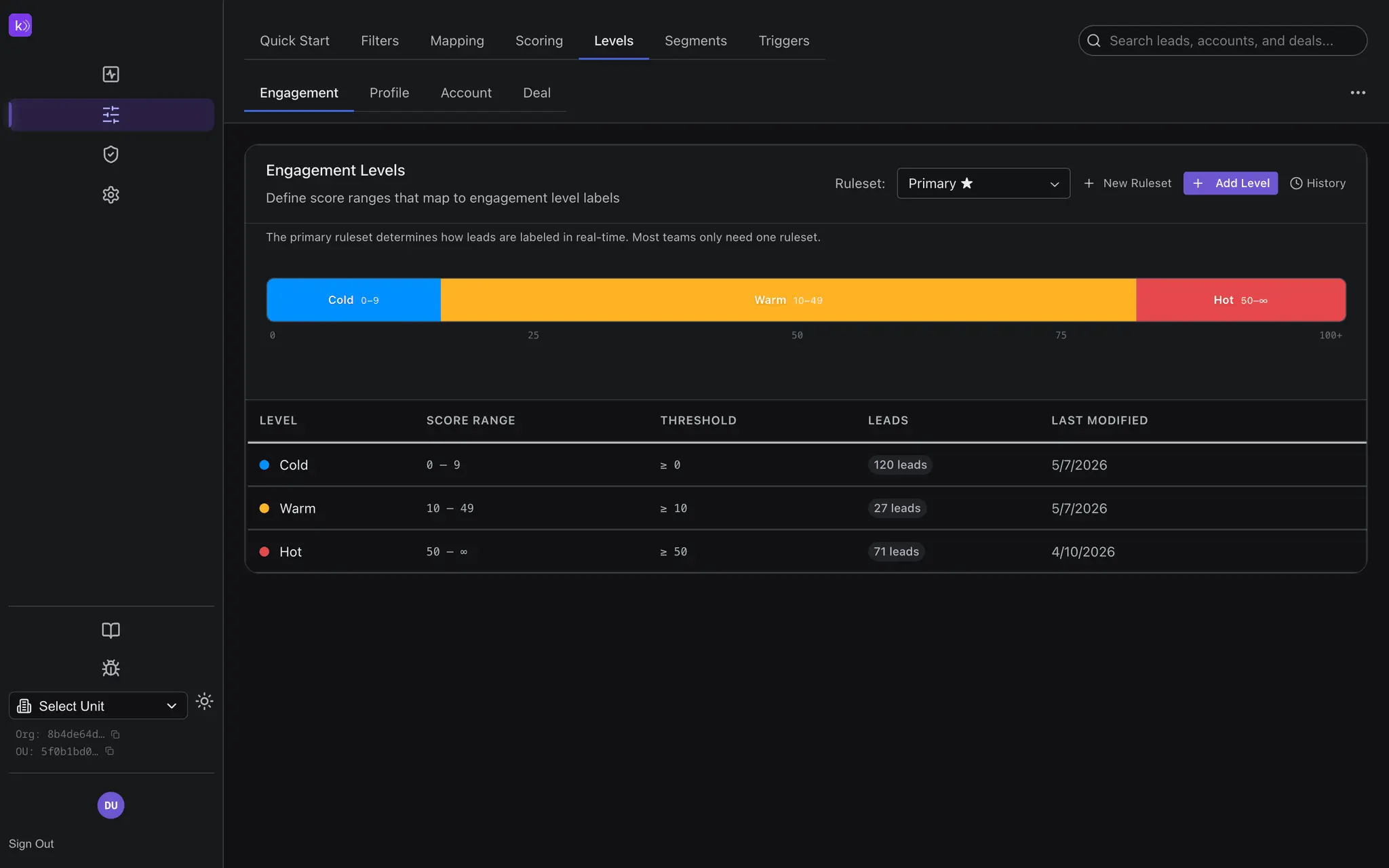Select the Cold level name in table
Image resolution: width=1389 pixels, height=868 pixels.
(294, 465)
